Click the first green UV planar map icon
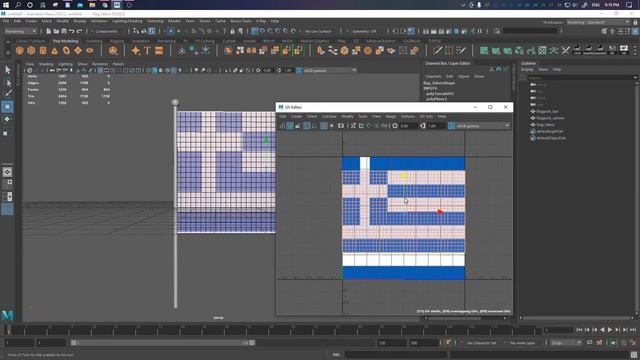This screenshot has height=360, width=640. coord(484,51)
